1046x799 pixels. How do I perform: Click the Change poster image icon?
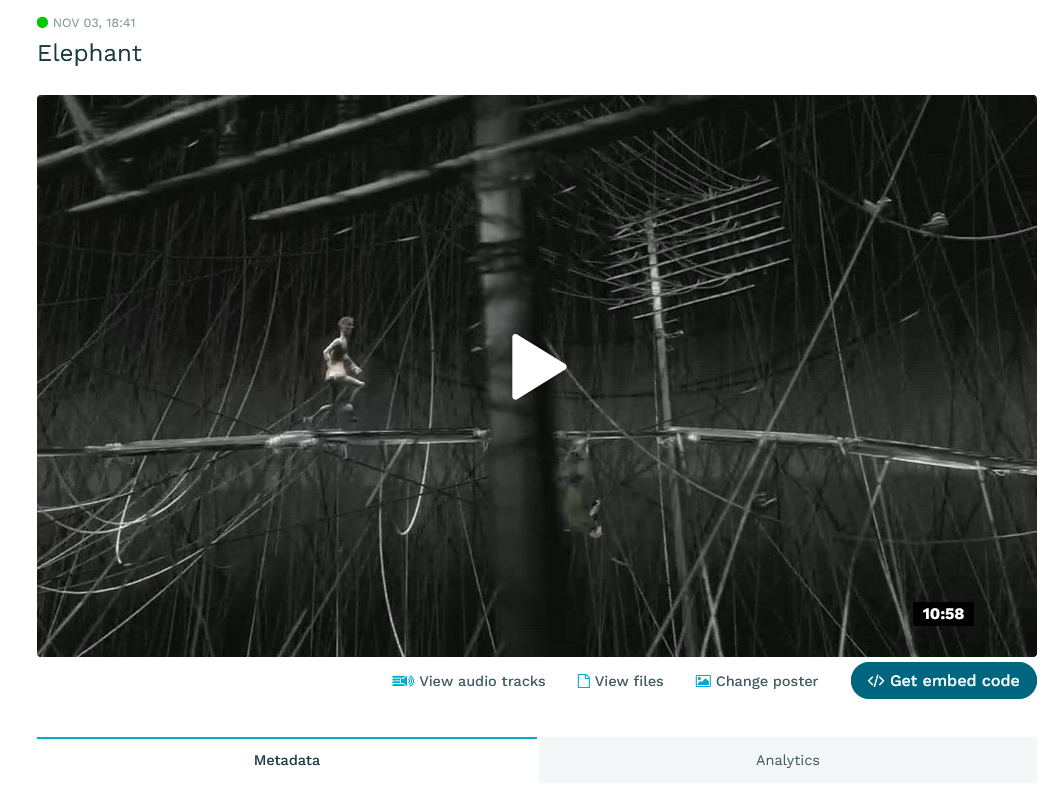702,681
